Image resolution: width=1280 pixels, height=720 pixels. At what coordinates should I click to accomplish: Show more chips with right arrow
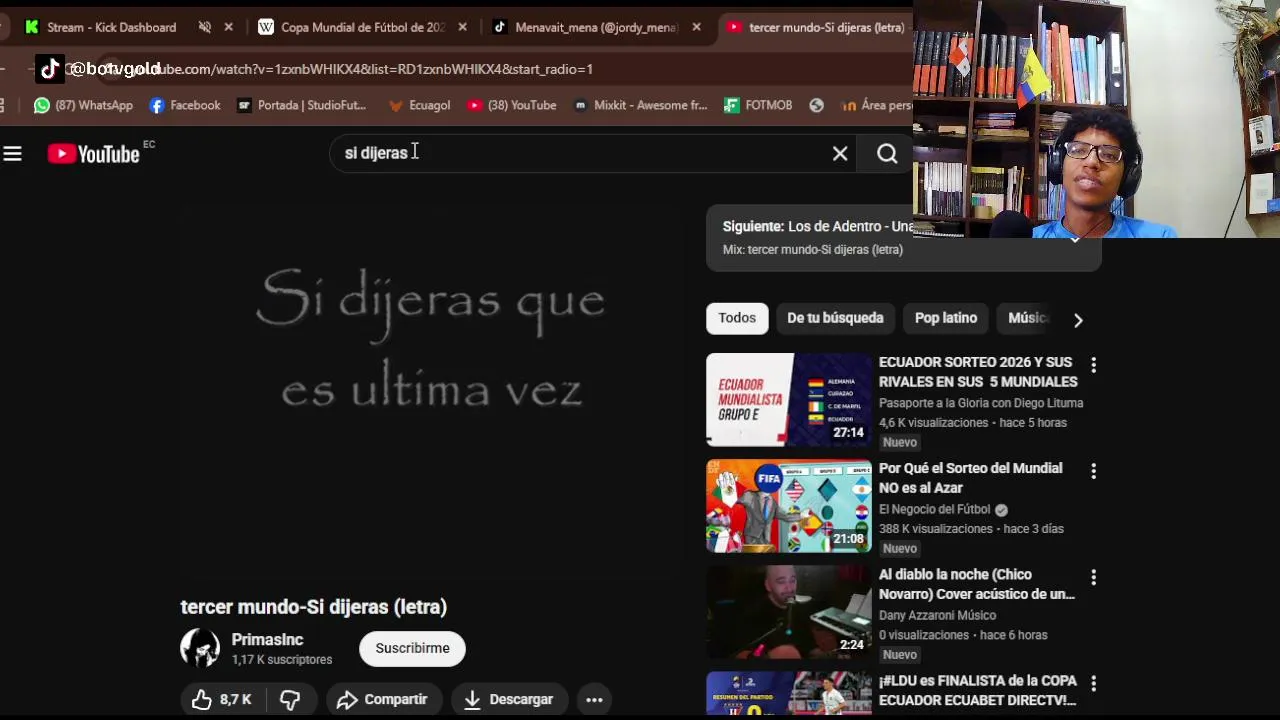tap(1078, 320)
